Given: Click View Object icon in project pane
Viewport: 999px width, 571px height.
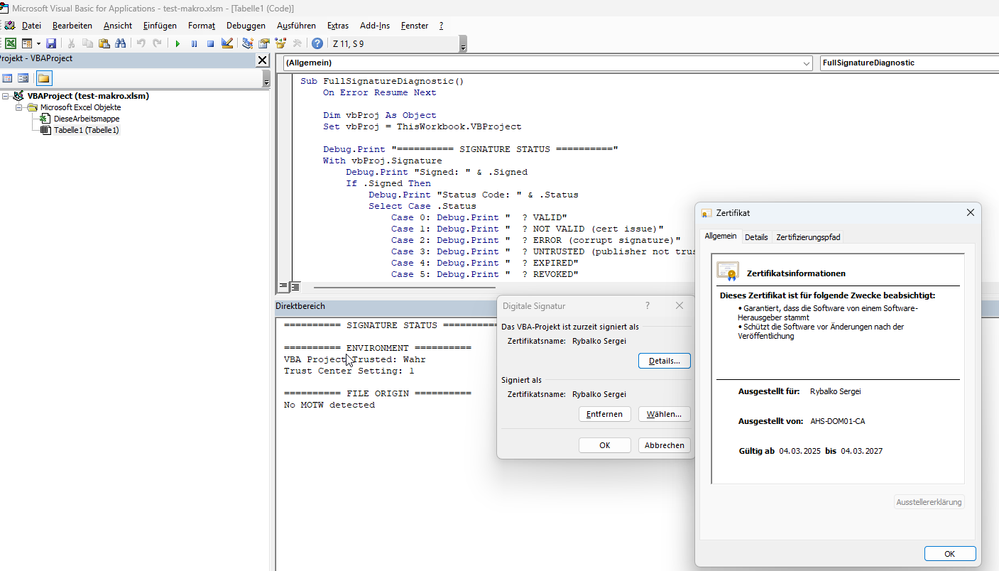Looking at the screenshot, I should [24, 78].
